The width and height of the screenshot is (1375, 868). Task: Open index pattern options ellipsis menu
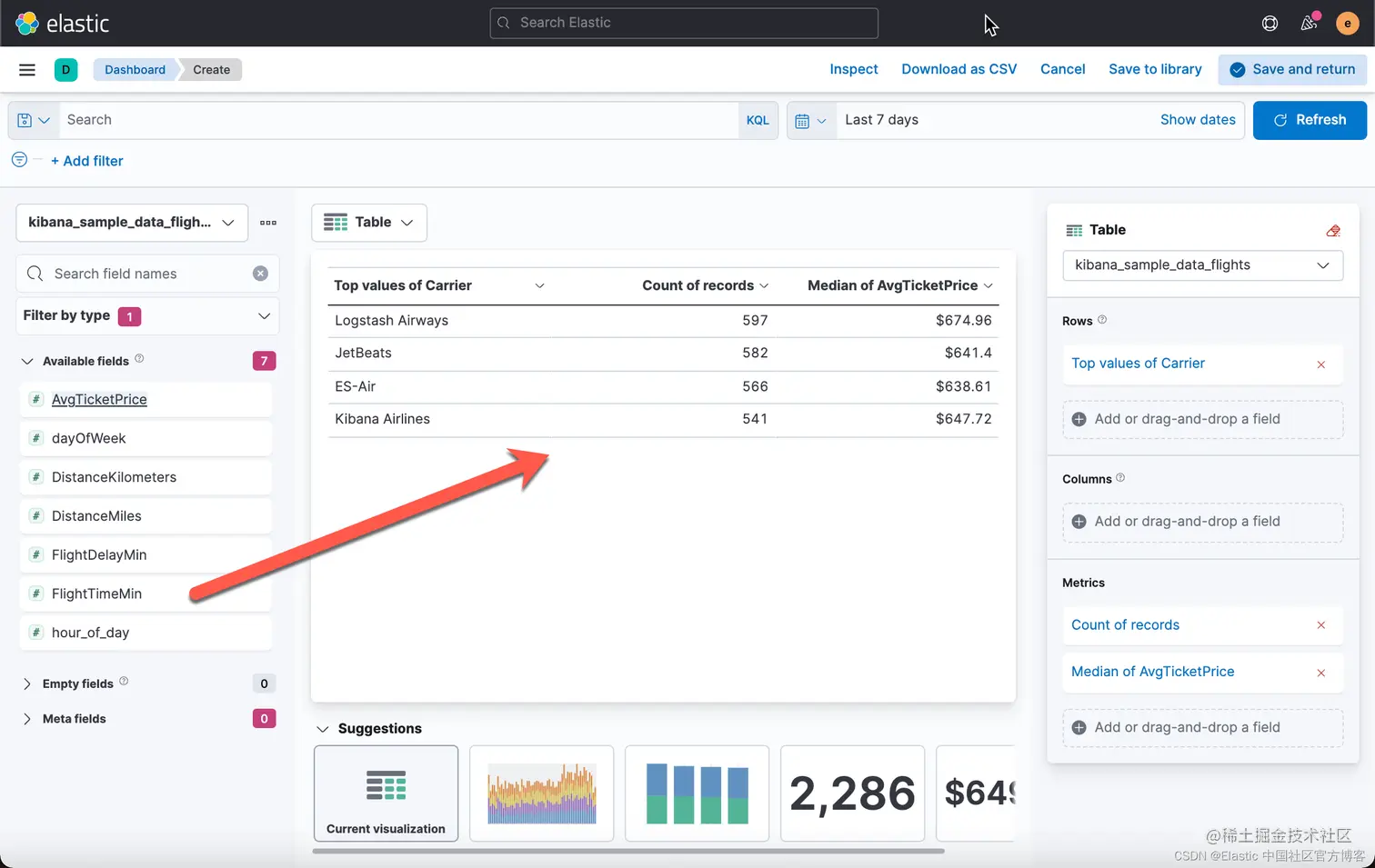(268, 223)
